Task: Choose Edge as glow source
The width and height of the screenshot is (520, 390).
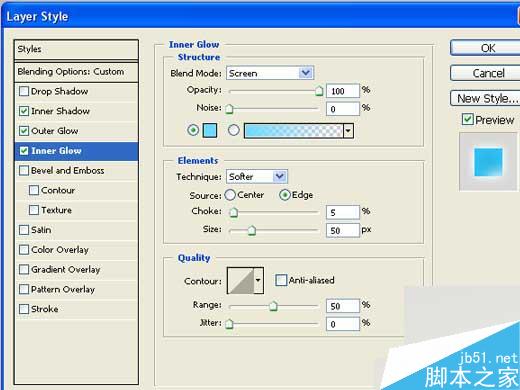Action: point(285,195)
